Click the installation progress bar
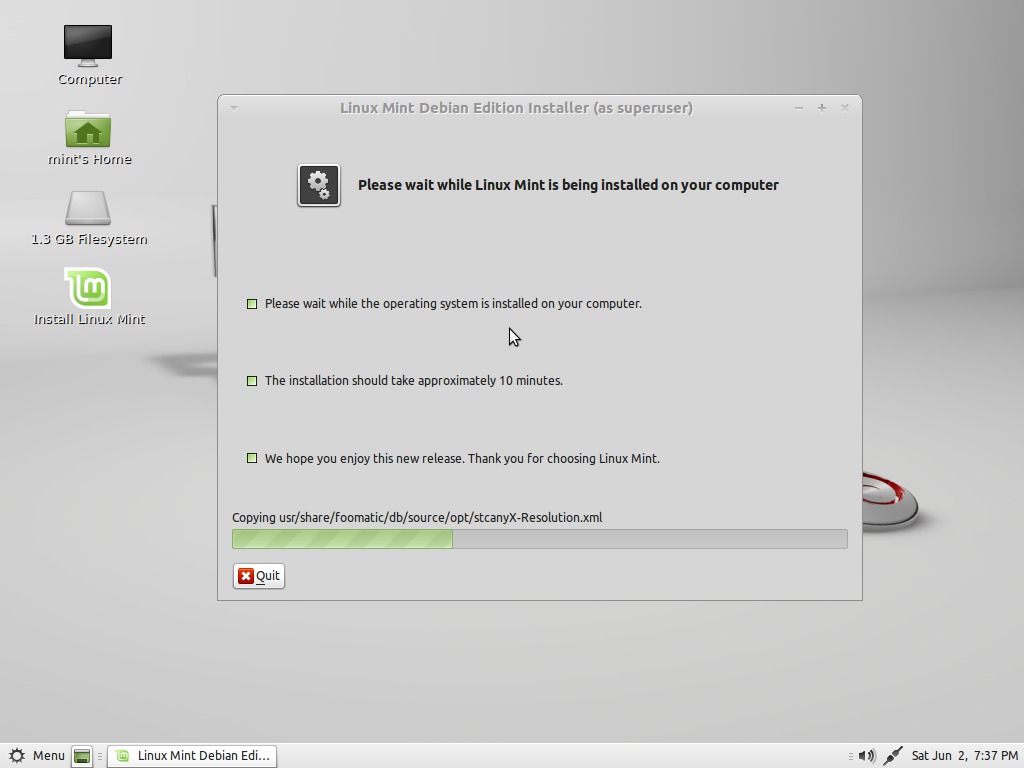Viewport: 1024px width, 768px height. click(539, 539)
